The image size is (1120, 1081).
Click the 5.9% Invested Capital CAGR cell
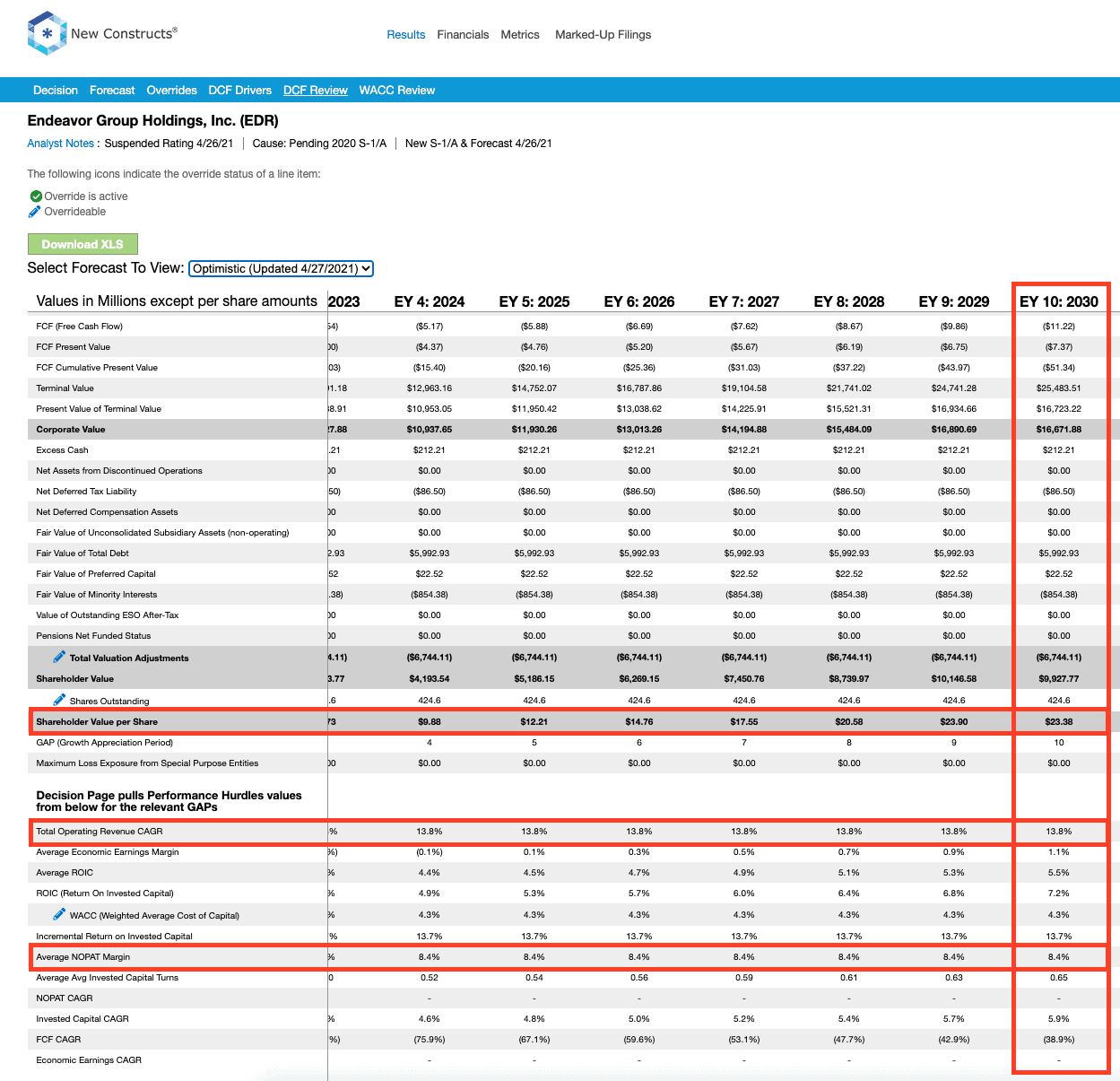pos(1059,1019)
